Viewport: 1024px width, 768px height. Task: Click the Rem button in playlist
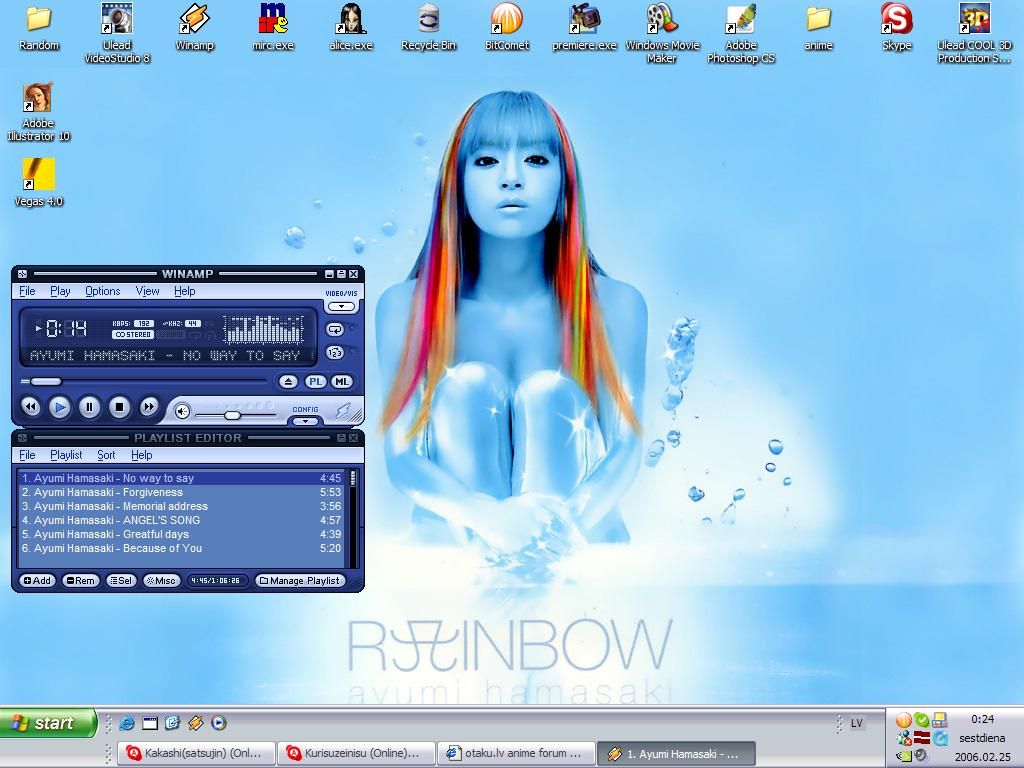pos(80,581)
